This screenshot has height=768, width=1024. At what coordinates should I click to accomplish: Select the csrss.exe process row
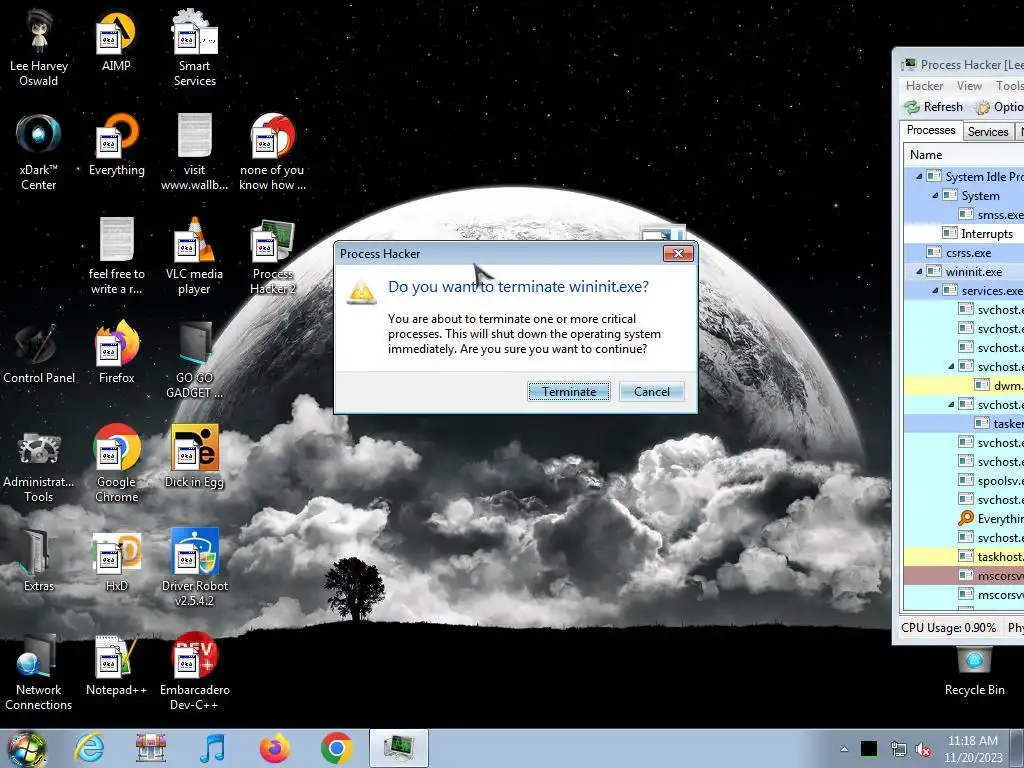964,253
